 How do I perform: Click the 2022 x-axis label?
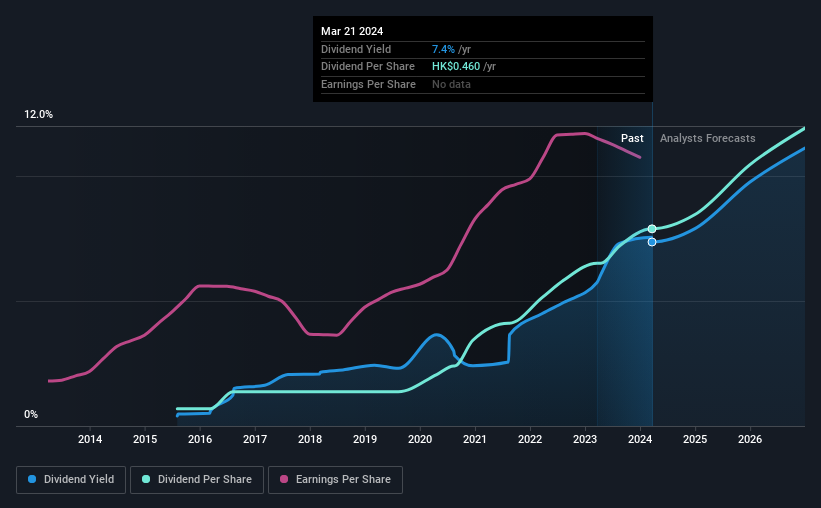click(x=530, y=439)
